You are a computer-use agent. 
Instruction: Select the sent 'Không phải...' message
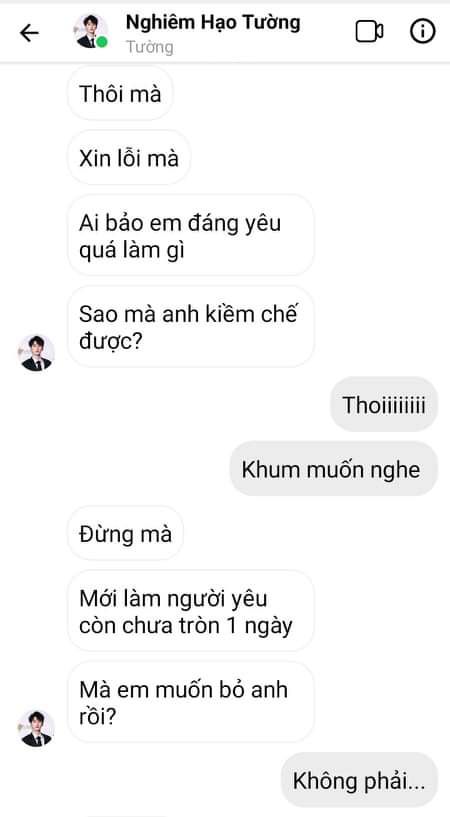pos(359,780)
